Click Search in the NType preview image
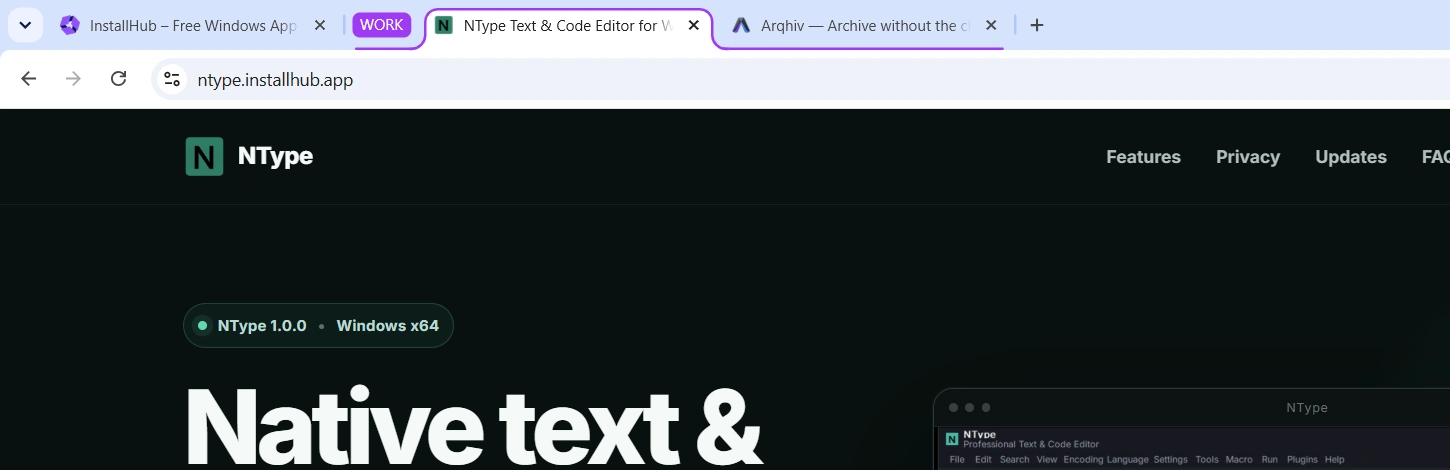 point(1014,460)
